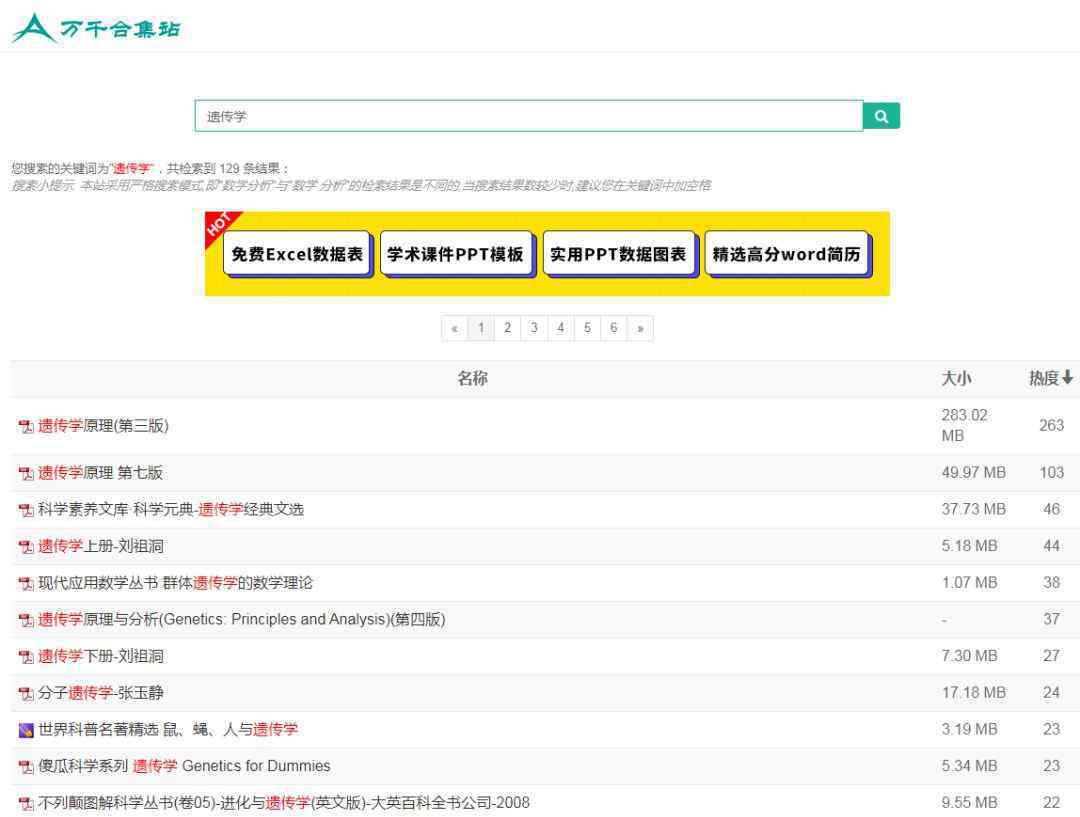Click the 万千合集站 site logo
Screen dimensions: 1080x817
[96, 29]
